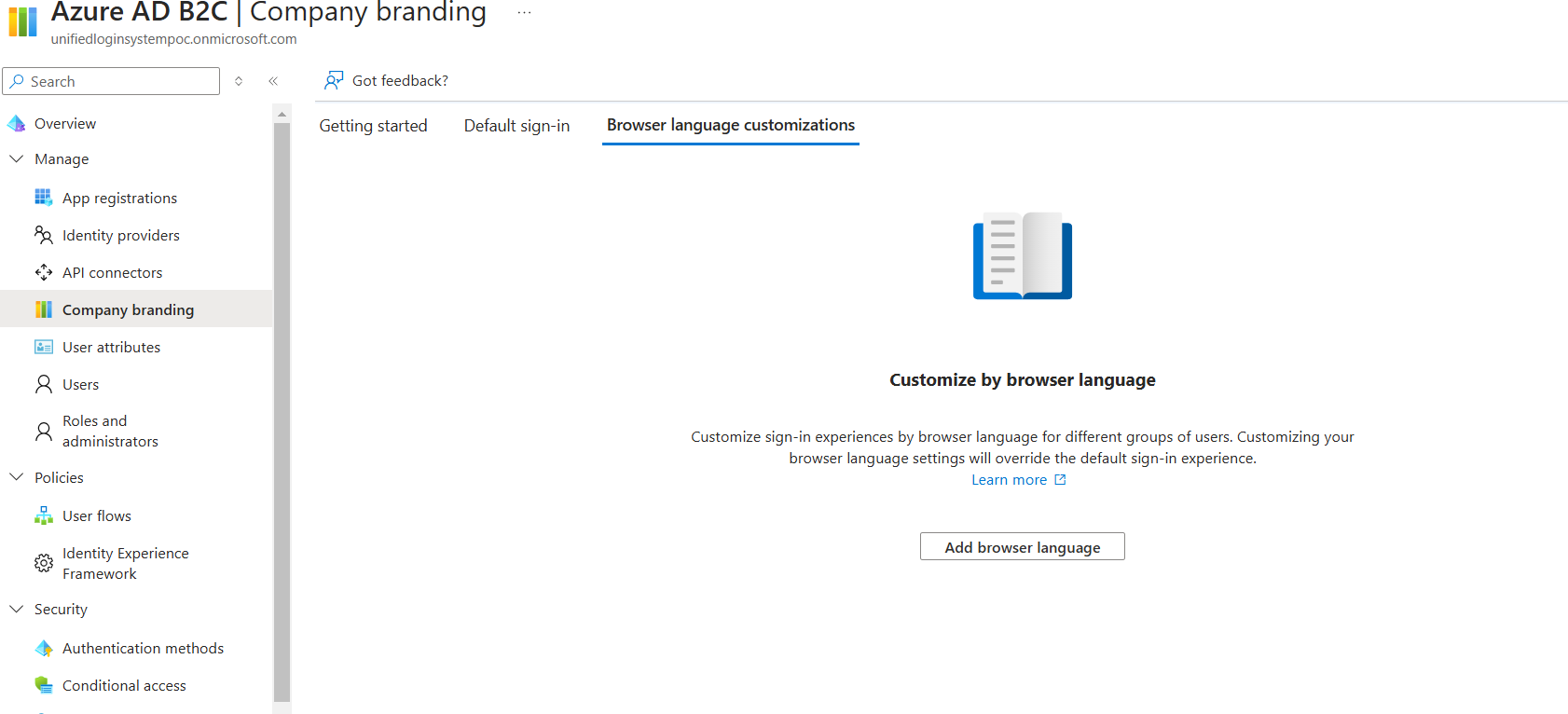
Task: Select Company branding menu item
Action: pyautogui.click(x=136, y=309)
